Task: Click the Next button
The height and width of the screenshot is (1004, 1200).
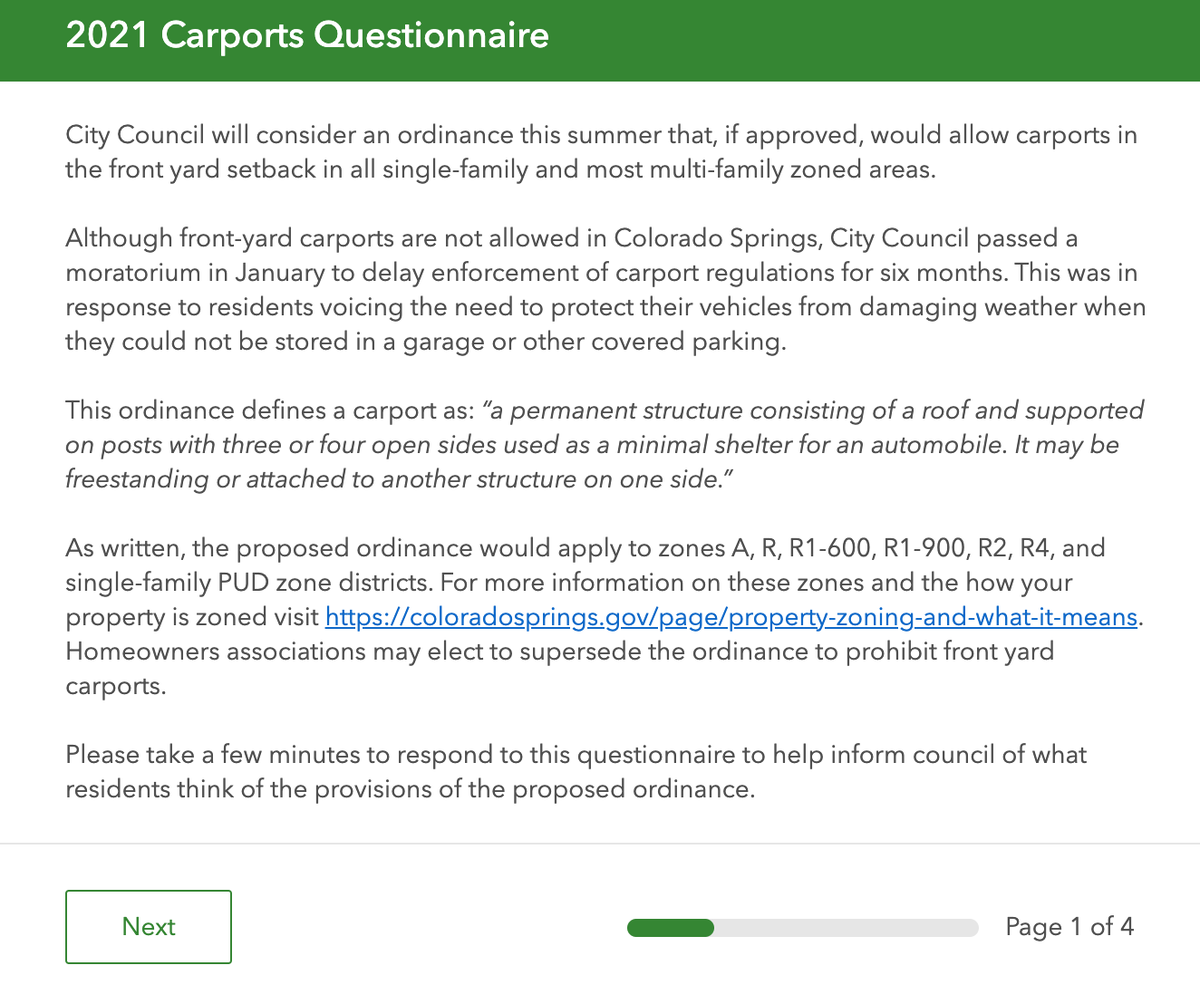Action: coord(148,927)
